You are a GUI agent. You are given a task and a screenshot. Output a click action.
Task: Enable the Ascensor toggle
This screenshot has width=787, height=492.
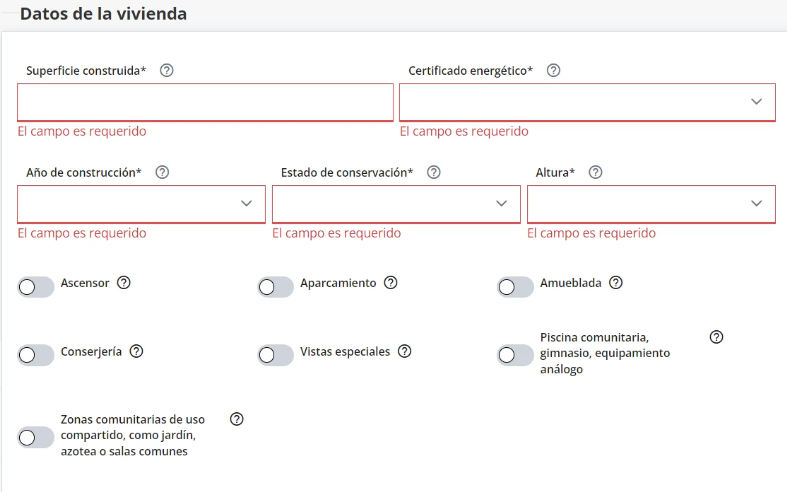pos(36,287)
